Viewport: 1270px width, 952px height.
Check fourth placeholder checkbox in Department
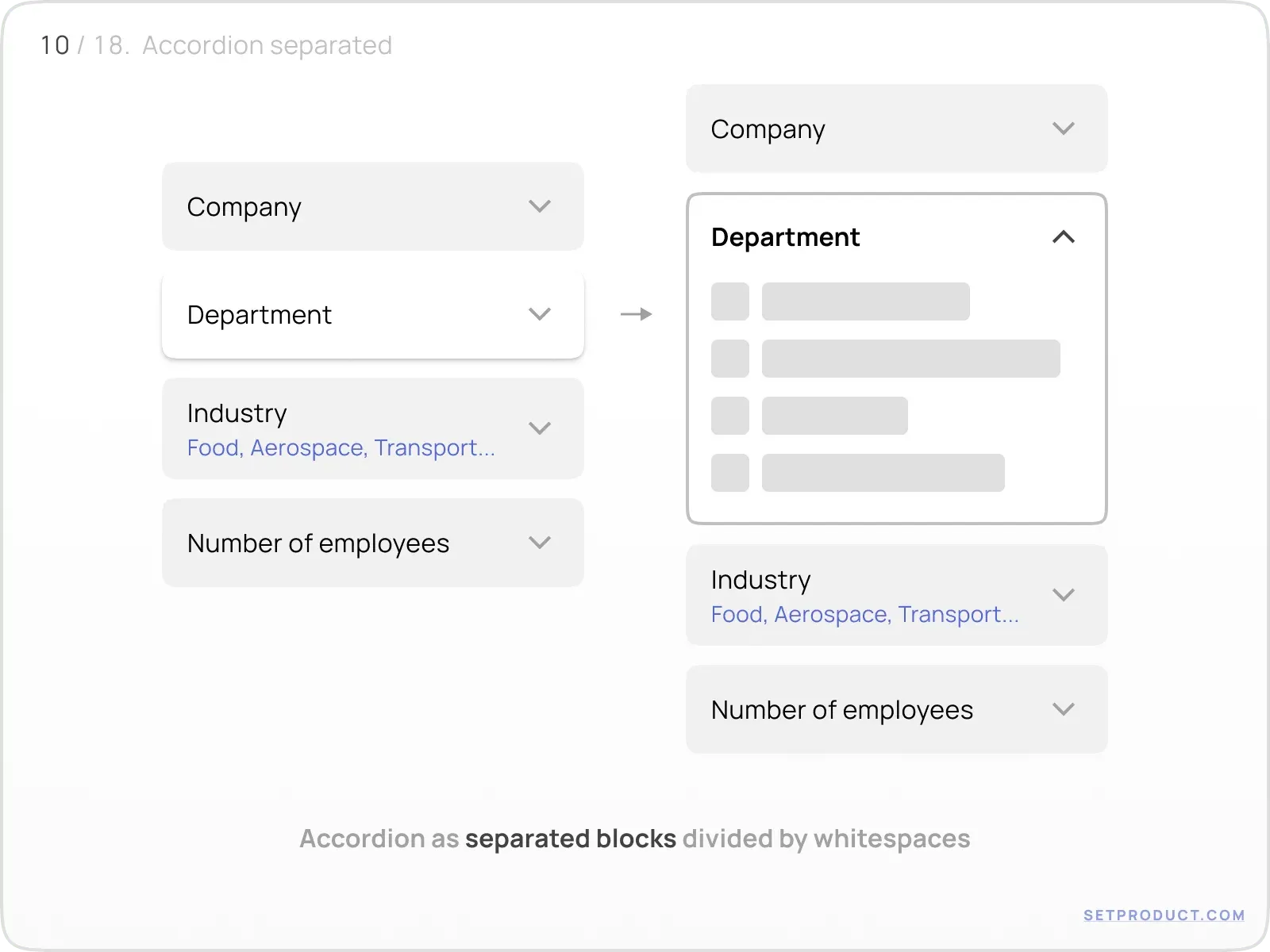730,473
